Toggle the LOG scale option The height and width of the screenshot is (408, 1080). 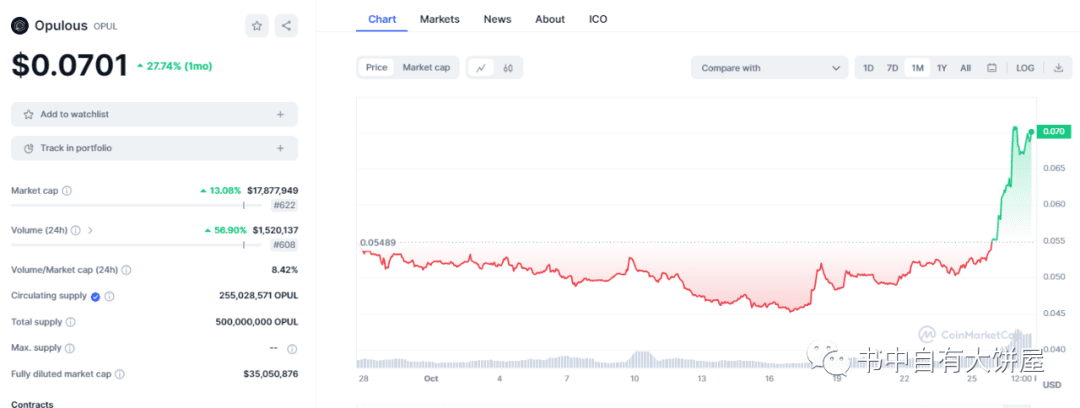(x=1025, y=68)
